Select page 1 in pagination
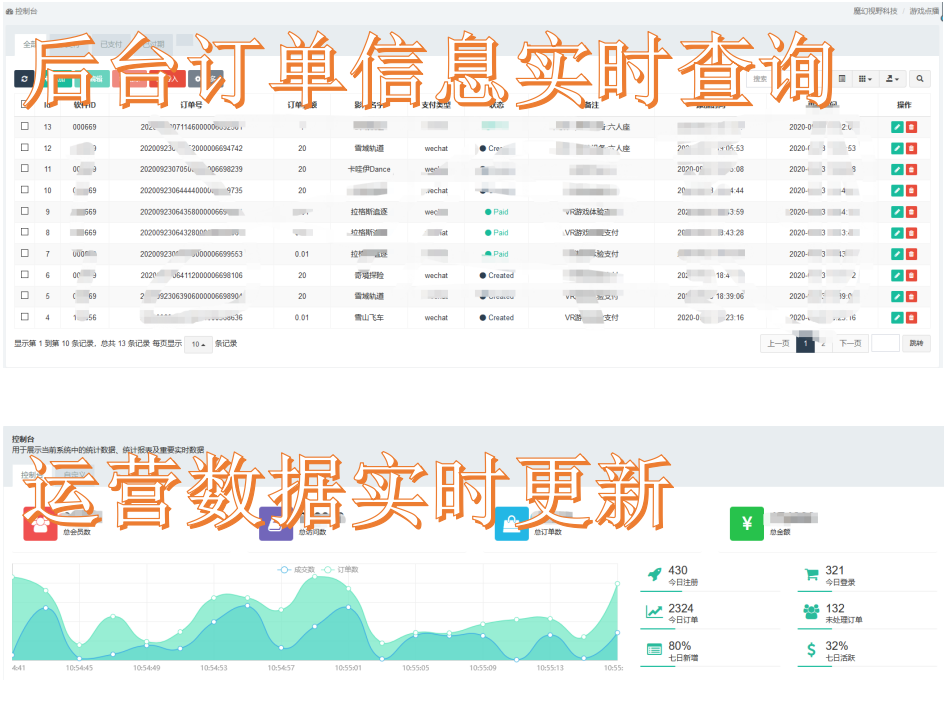This screenshot has width=946, height=721. (x=805, y=343)
